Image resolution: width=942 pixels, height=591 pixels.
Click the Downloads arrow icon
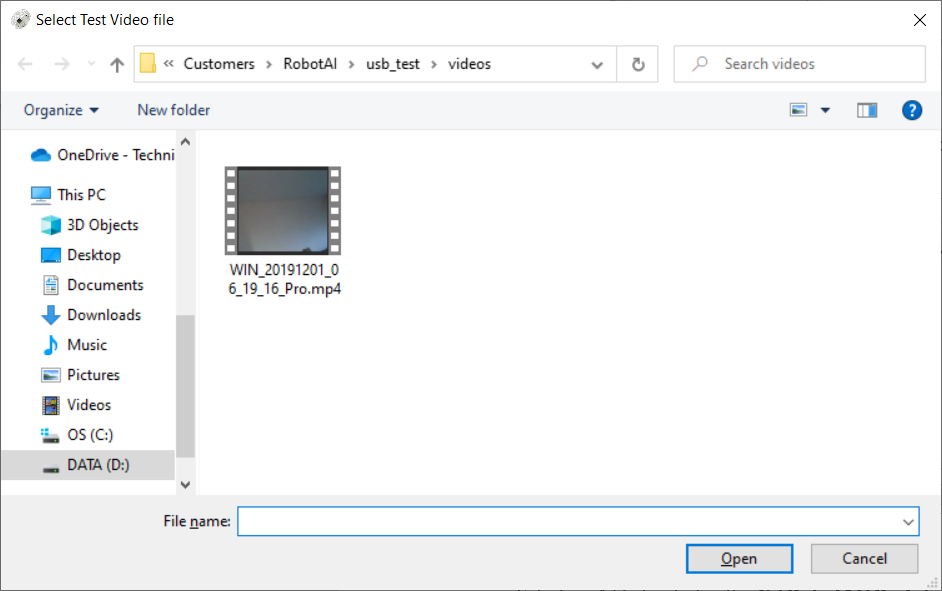point(50,315)
